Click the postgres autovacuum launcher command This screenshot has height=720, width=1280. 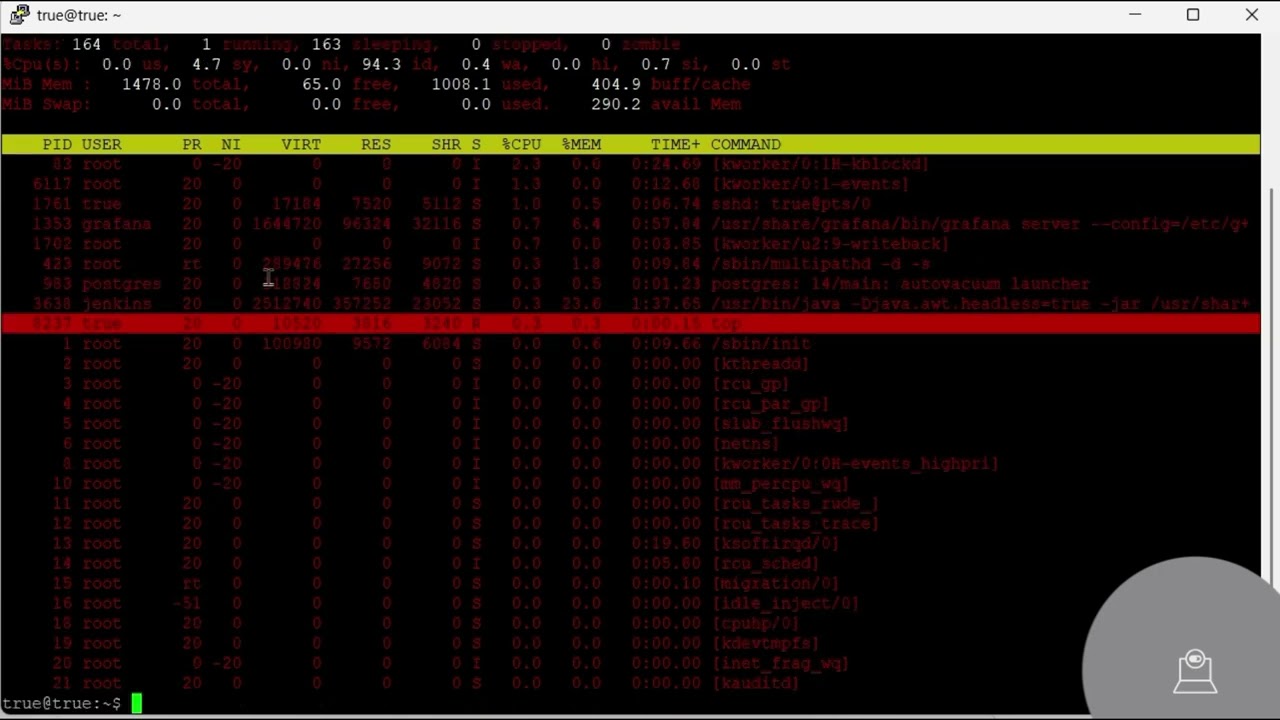click(x=900, y=284)
